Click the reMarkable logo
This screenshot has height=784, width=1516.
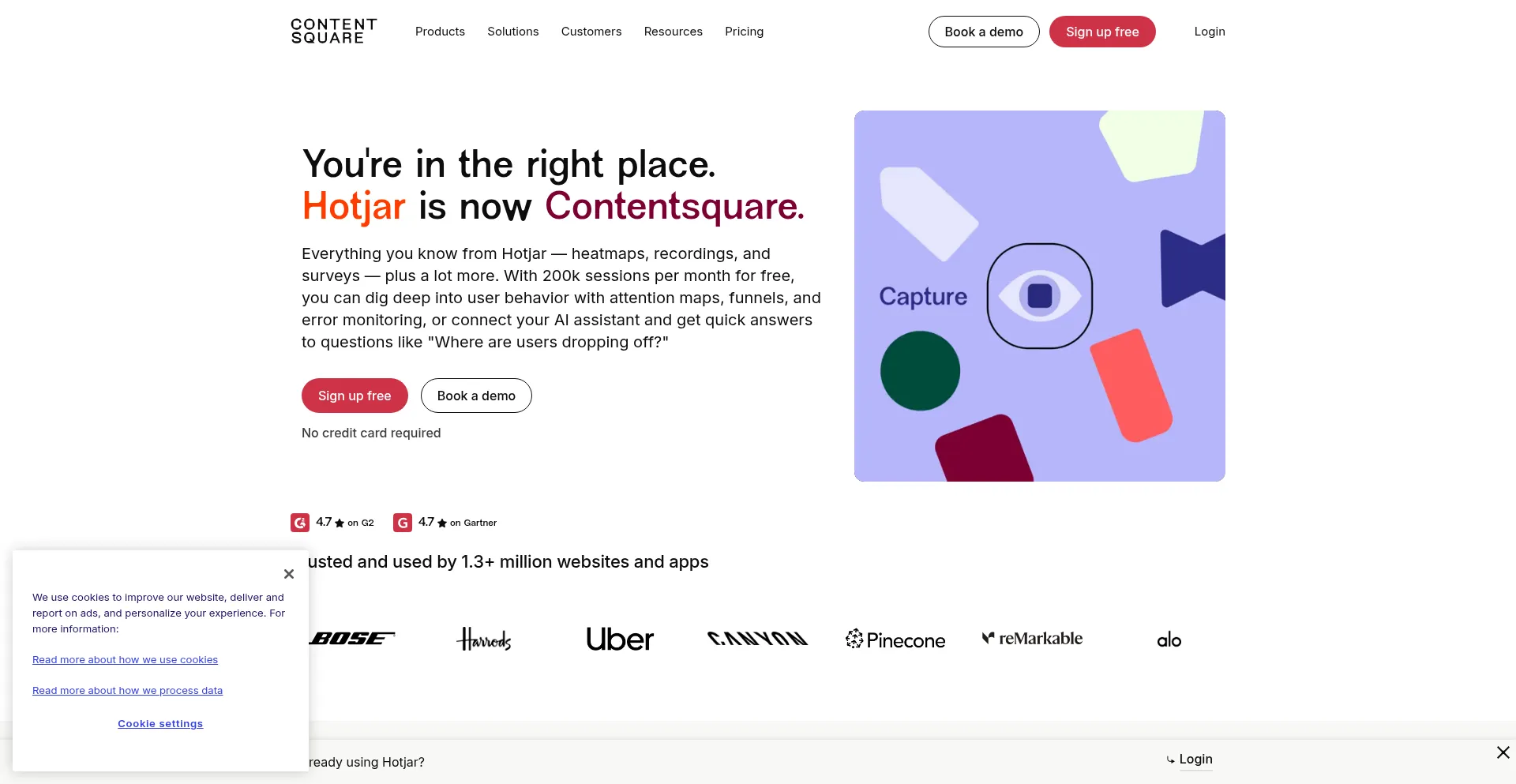point(1032,638)
